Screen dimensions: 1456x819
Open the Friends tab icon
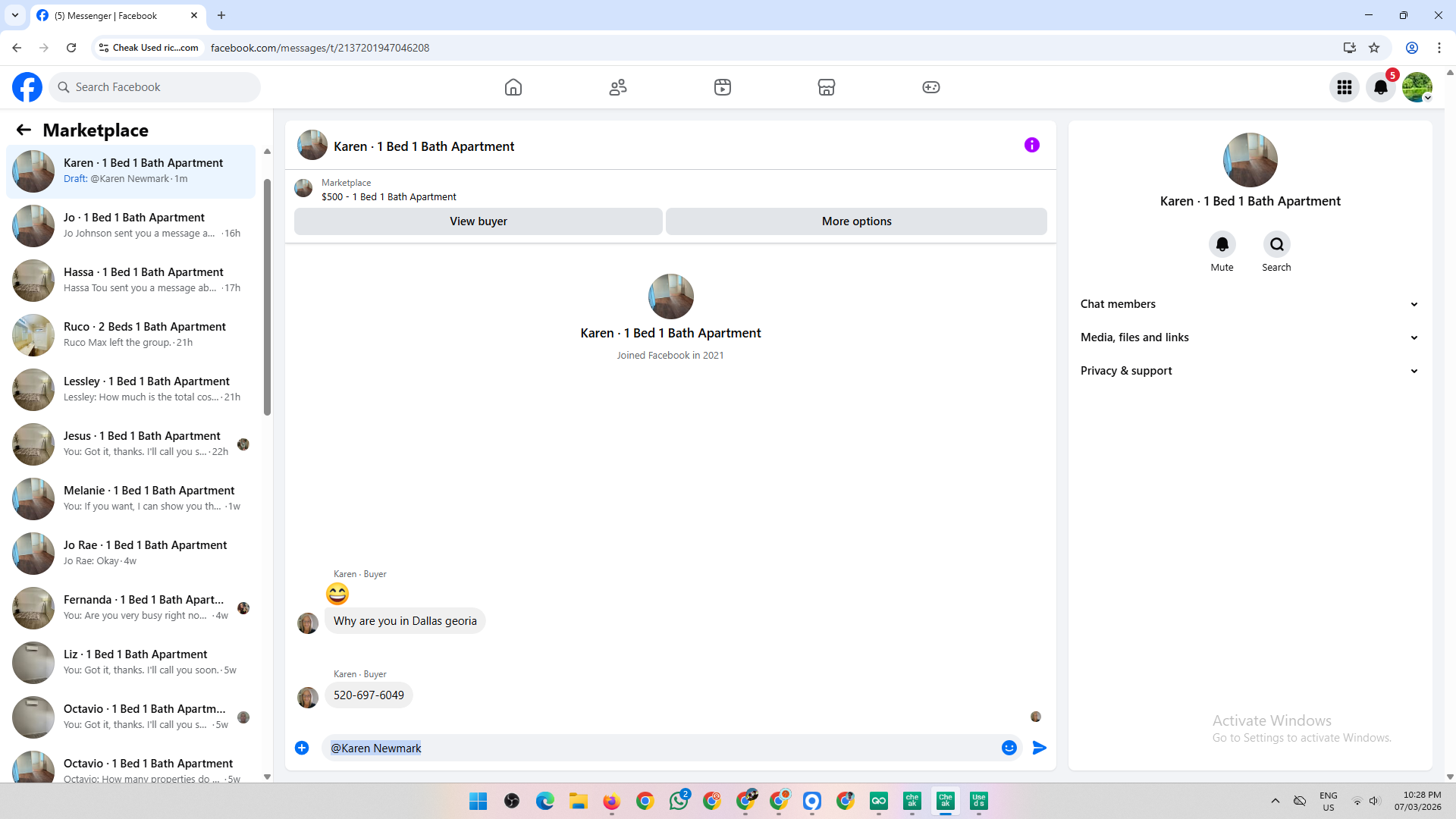point(618,87)
